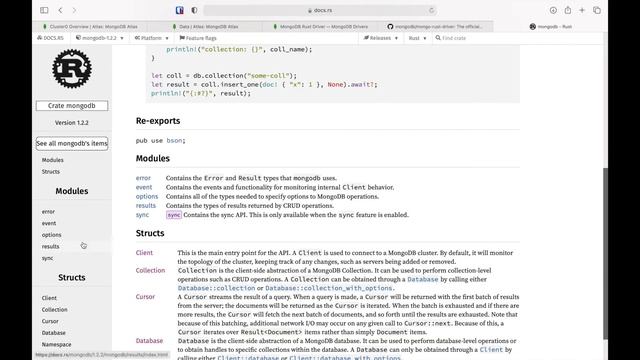Image resolution: width=640 pixels, height=360 pixels.
Task: Open the Platform dropdown menu
Action: pyautogui.click(x=151, y=38)
